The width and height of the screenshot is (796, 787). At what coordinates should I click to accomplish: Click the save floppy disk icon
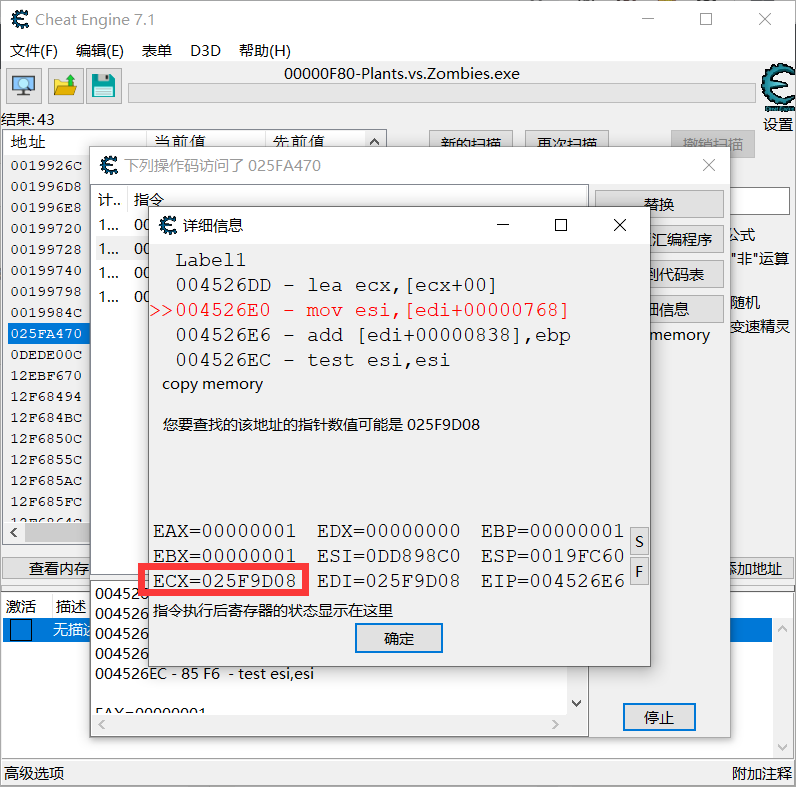click(x=104, y=86)
